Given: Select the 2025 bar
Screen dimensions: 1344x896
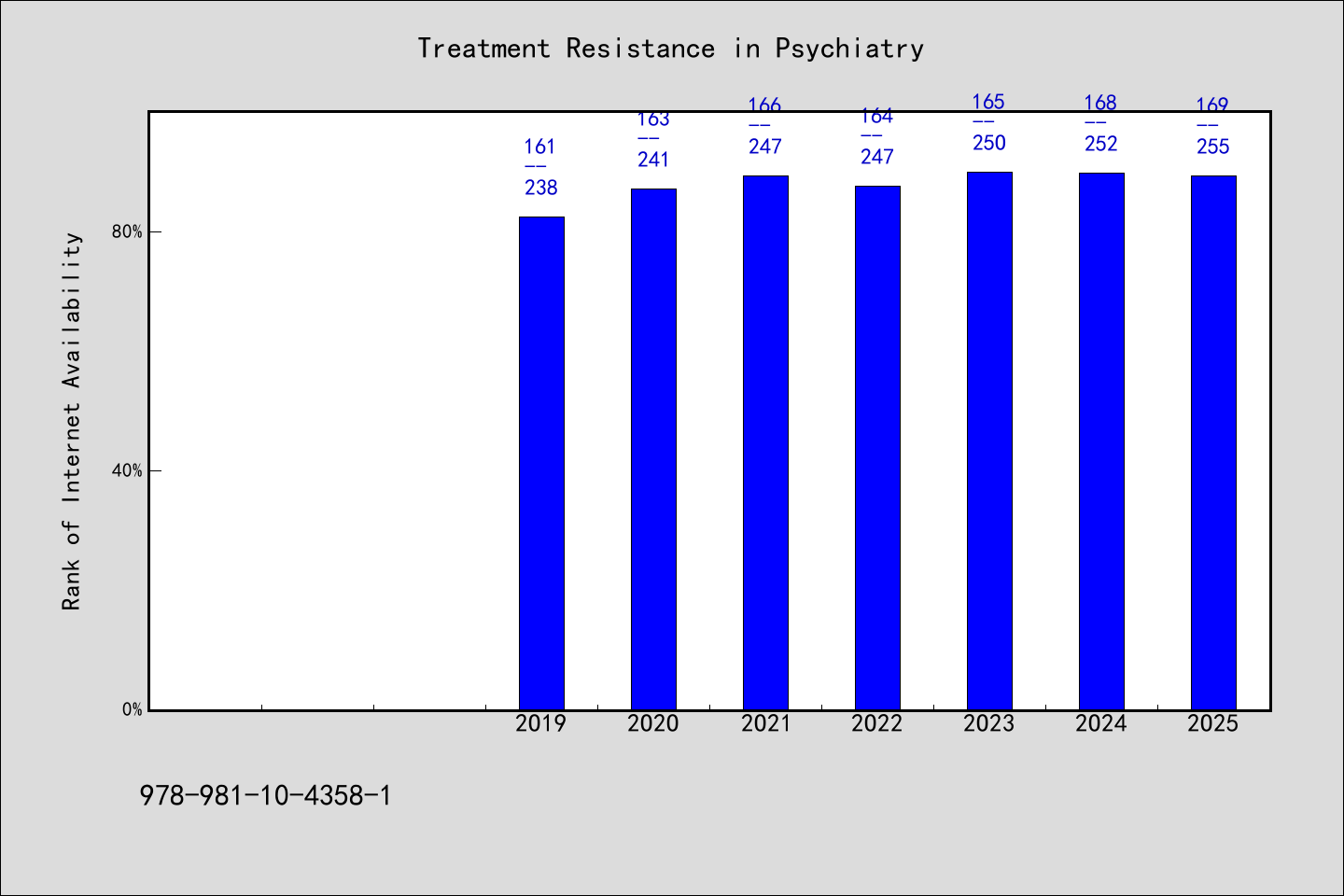Looking at the screenshot, I should (x=1213, y=442).
